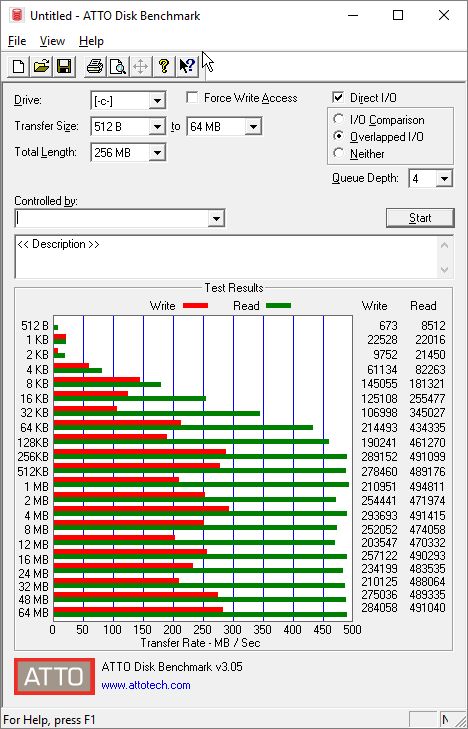This screenshot has height=729, width=468.
Task: Click the Controlled by text field
Action: pyautogui.click(x=112, y=219)
